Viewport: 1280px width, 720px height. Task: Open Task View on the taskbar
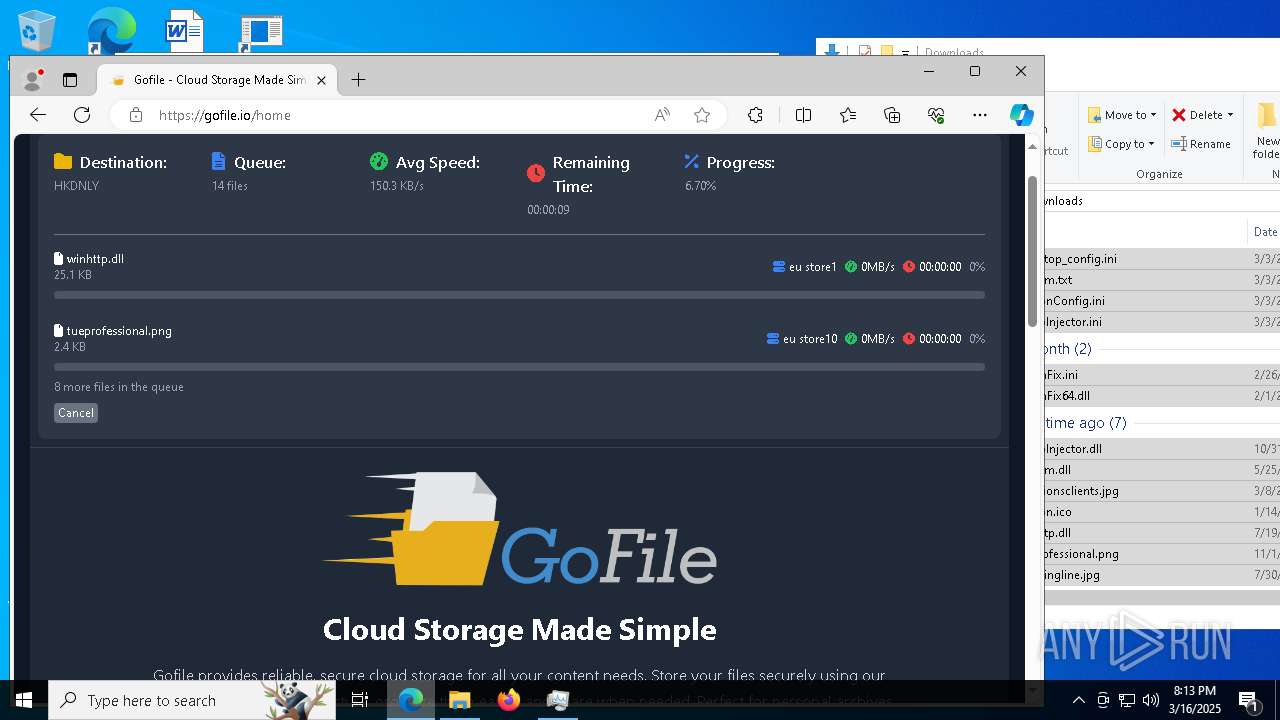tap(360, 700)
